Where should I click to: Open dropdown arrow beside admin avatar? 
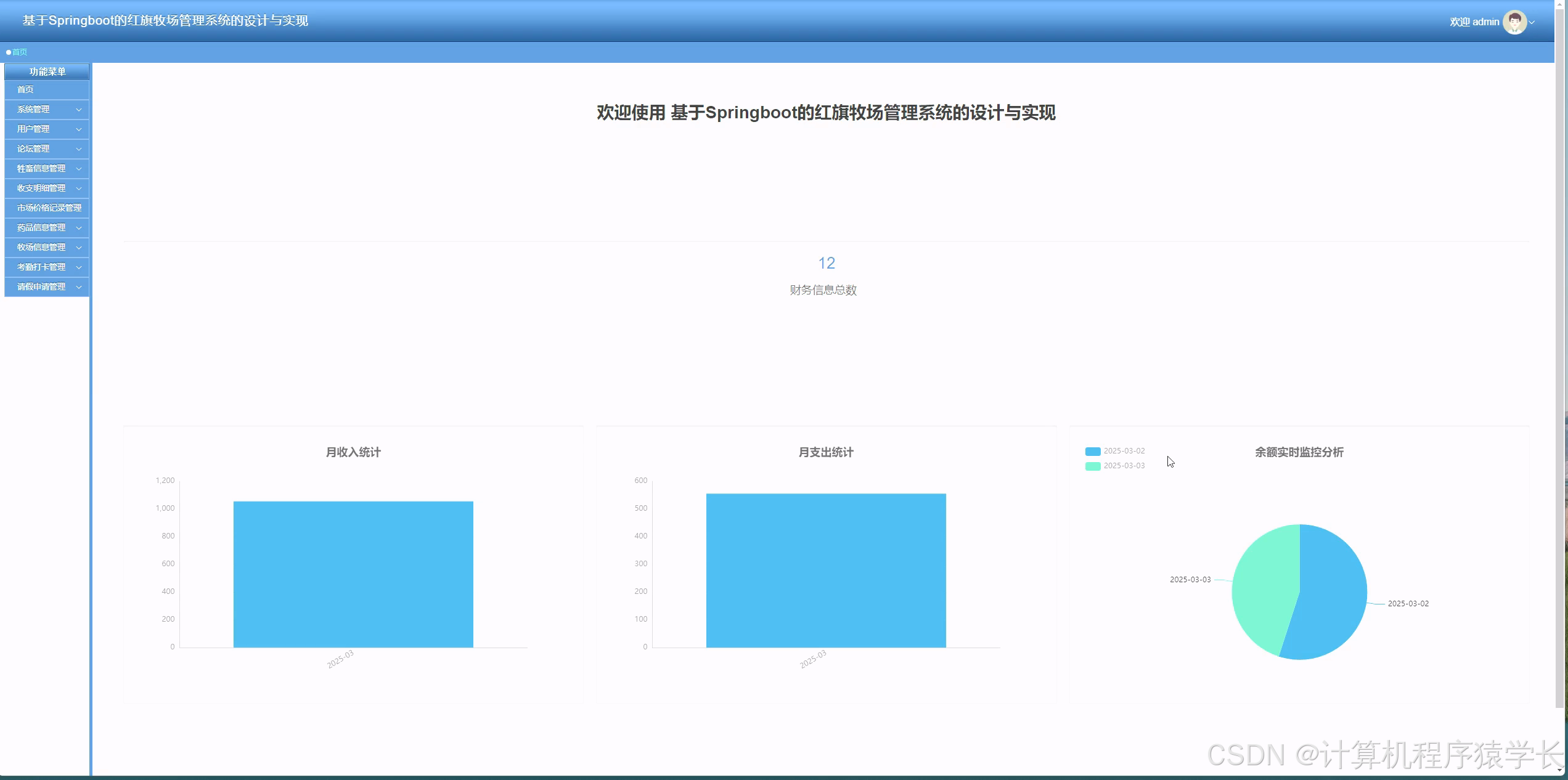tap(1532, 23)
